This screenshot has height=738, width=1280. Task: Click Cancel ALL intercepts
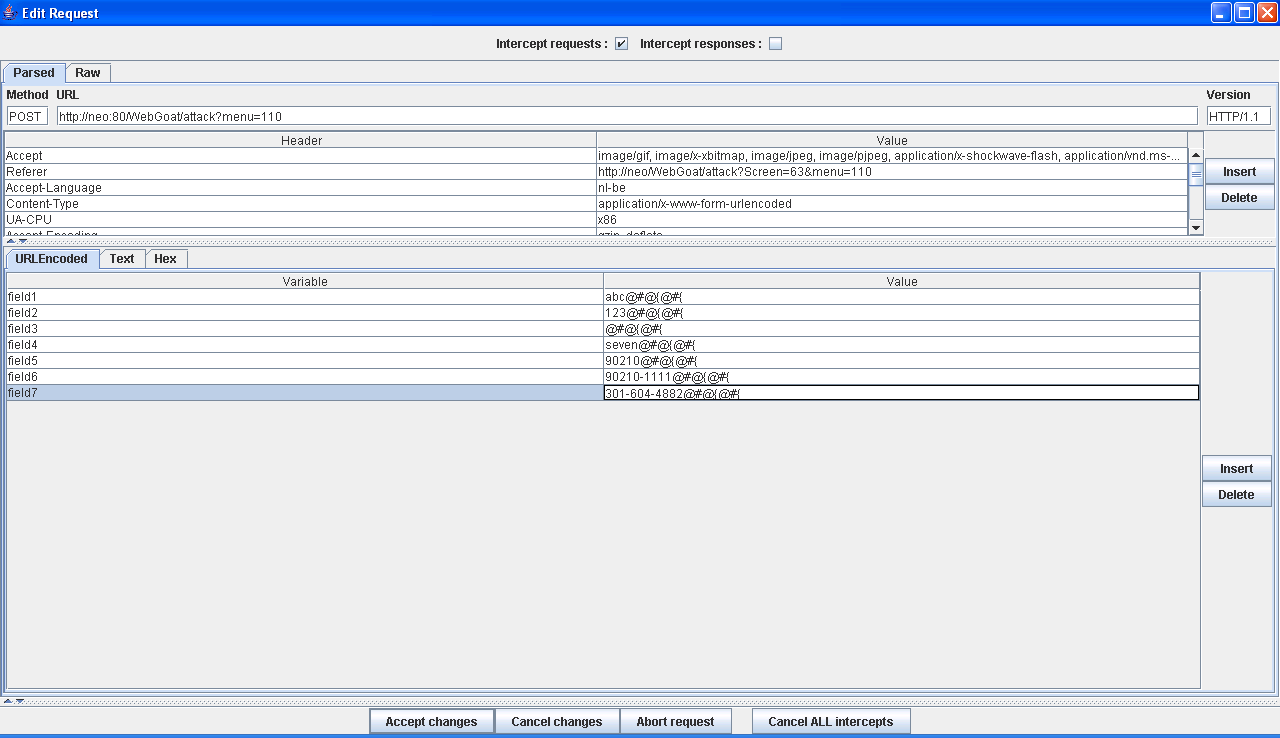(830, 721)
